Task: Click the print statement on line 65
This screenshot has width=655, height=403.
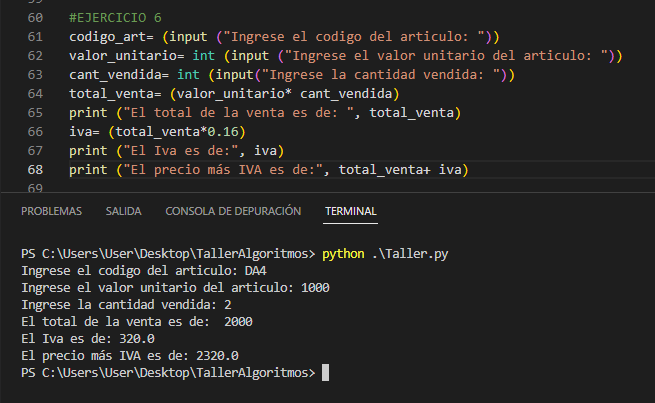Action: 265,113
